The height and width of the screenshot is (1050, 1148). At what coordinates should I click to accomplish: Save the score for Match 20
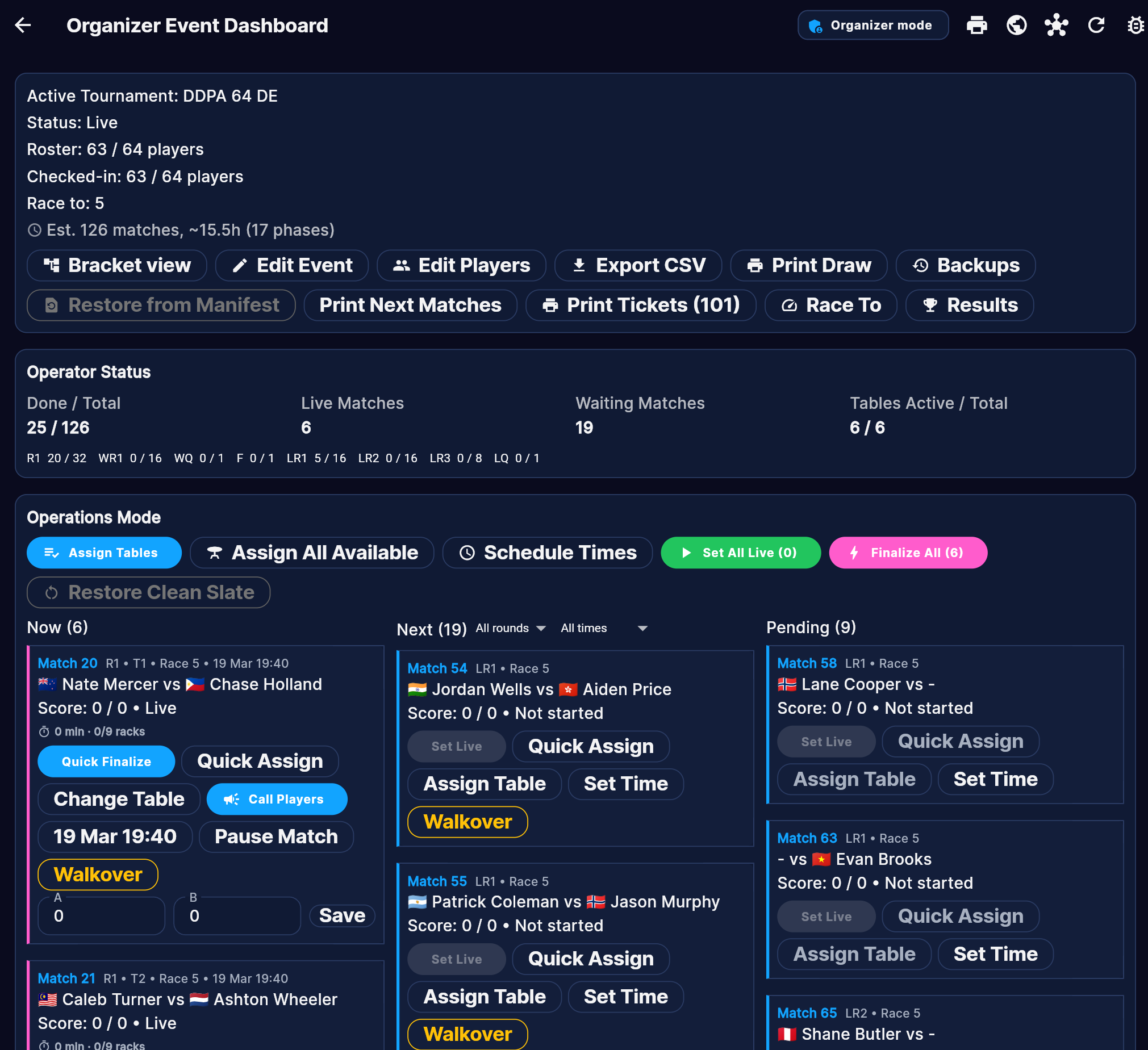pyautogui.click(x=341, y=915)
